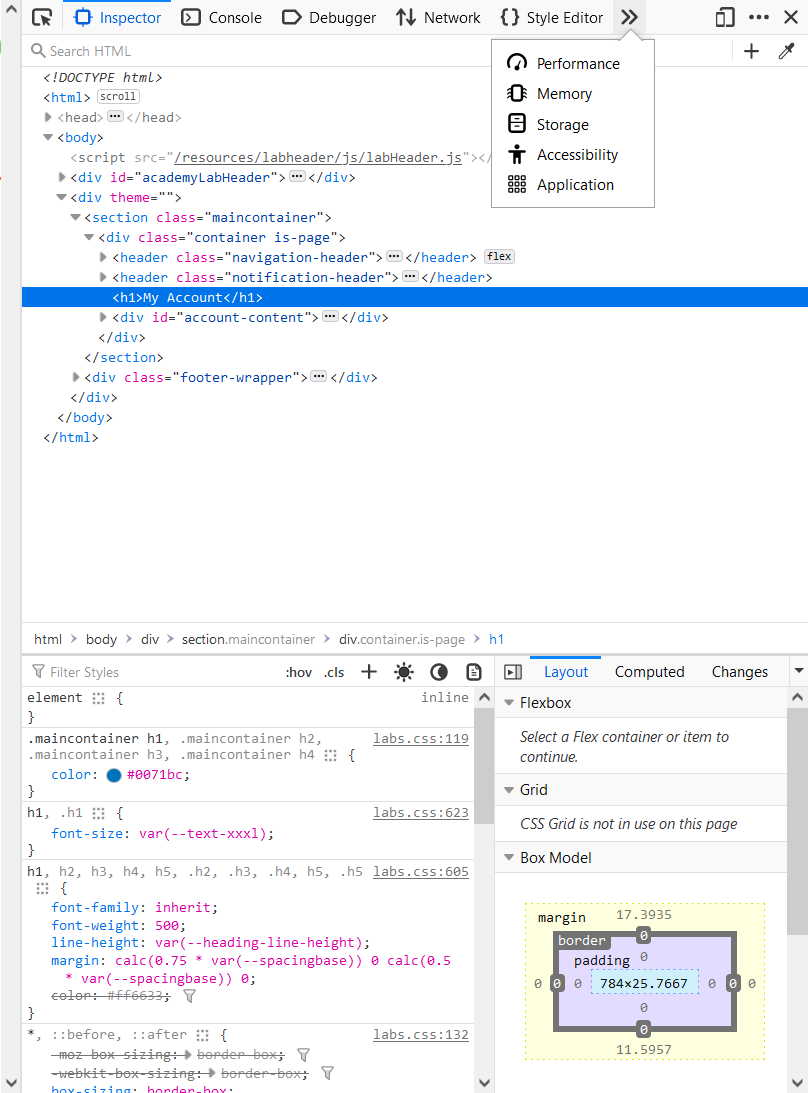
Task: Toggle print media simulation icon
Action: 473,672
